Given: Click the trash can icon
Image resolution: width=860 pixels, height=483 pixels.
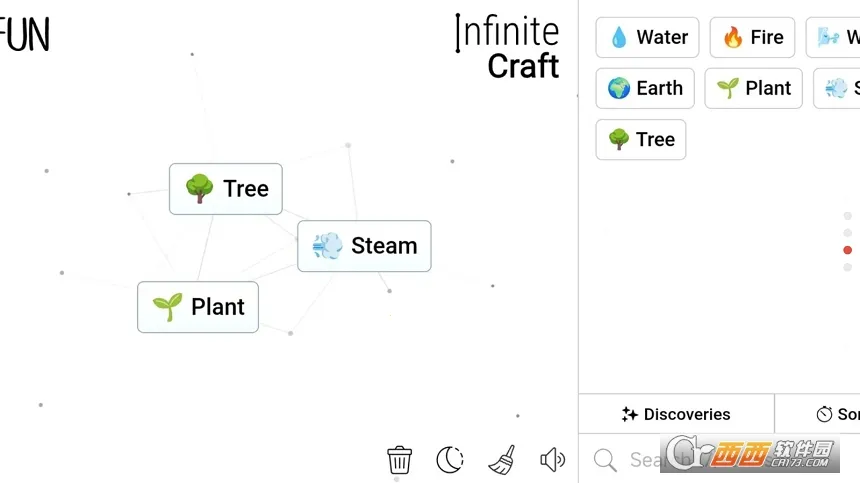Looking at the screenshot, I should tap(399, 460).
